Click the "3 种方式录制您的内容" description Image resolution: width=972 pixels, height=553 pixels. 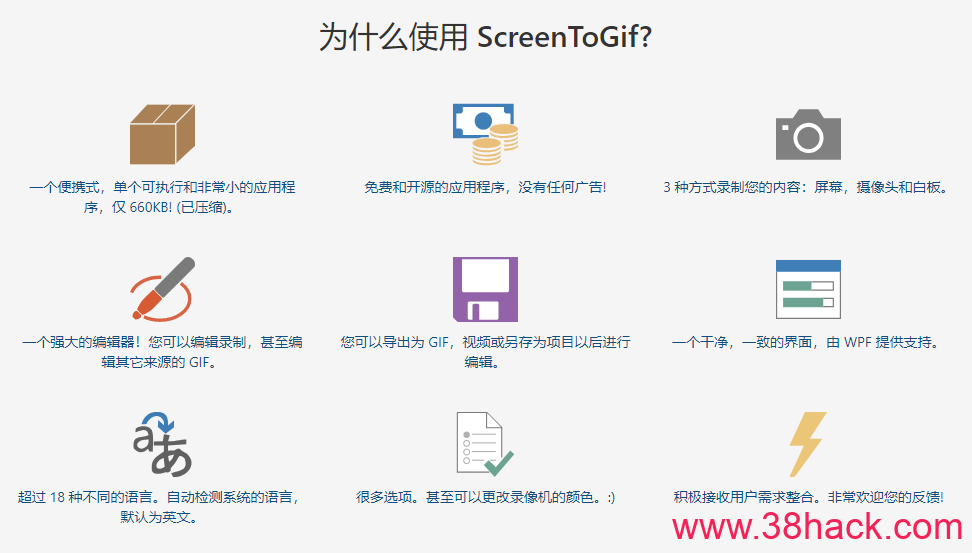coord(808,188)
